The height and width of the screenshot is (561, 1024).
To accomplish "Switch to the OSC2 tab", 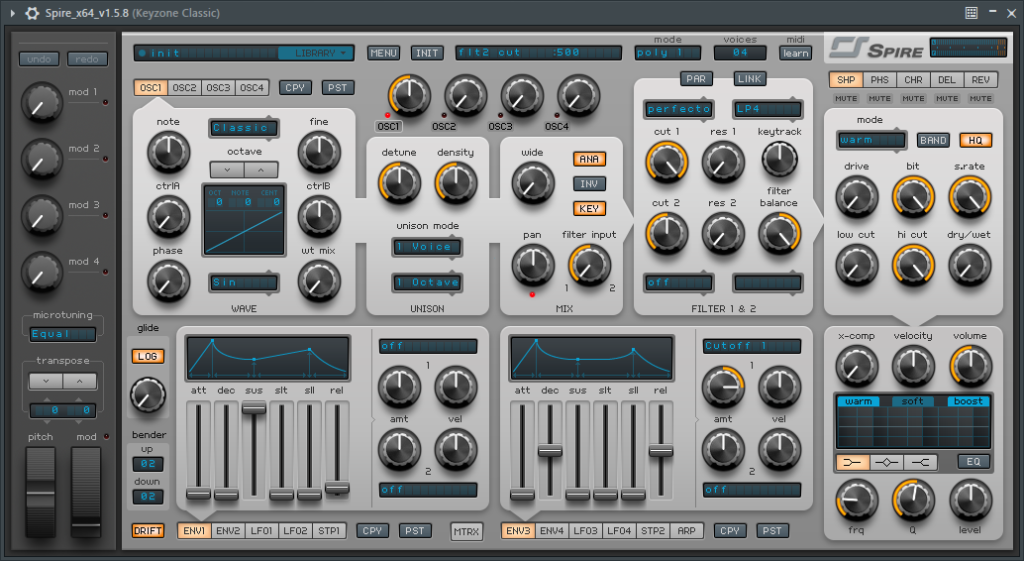I will (x=184, y=88).
